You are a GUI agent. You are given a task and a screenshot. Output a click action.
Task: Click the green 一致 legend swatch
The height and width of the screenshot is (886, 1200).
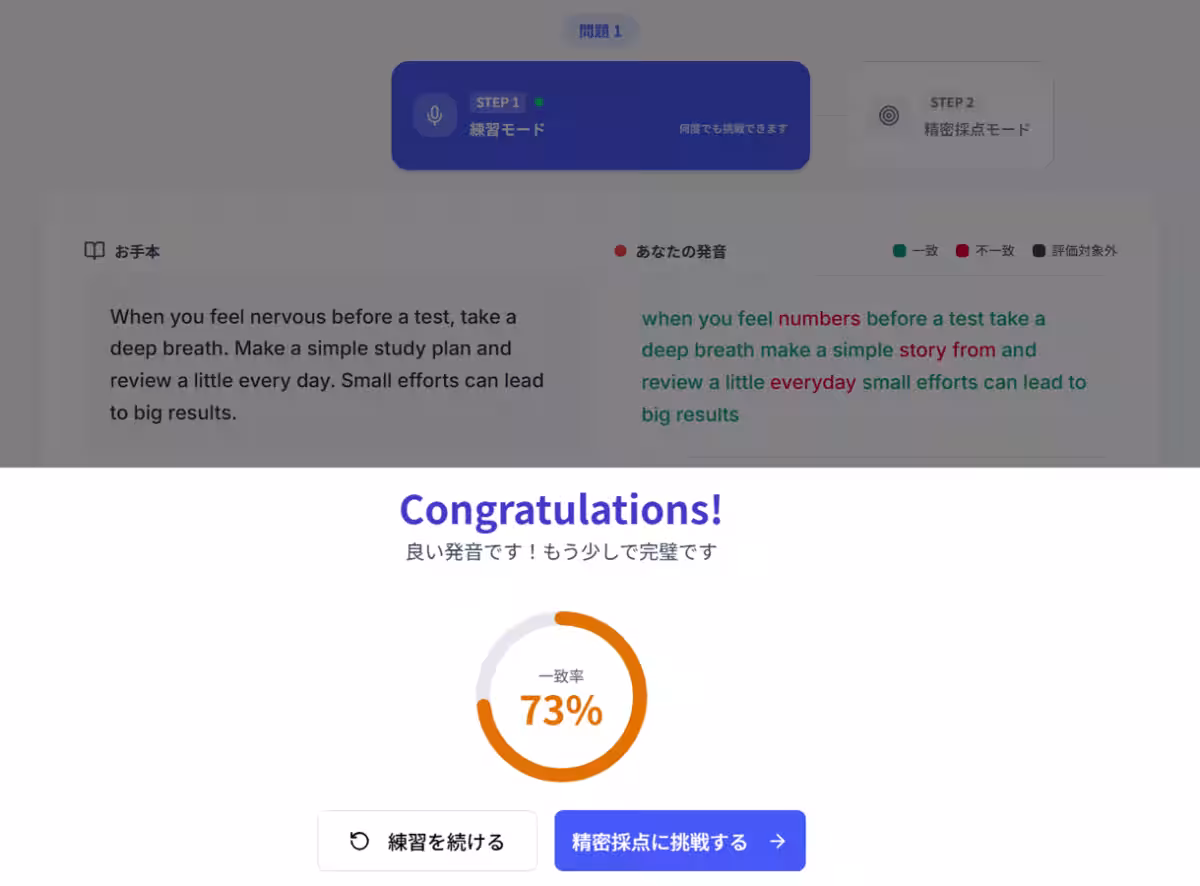click(x=899, y=251)
